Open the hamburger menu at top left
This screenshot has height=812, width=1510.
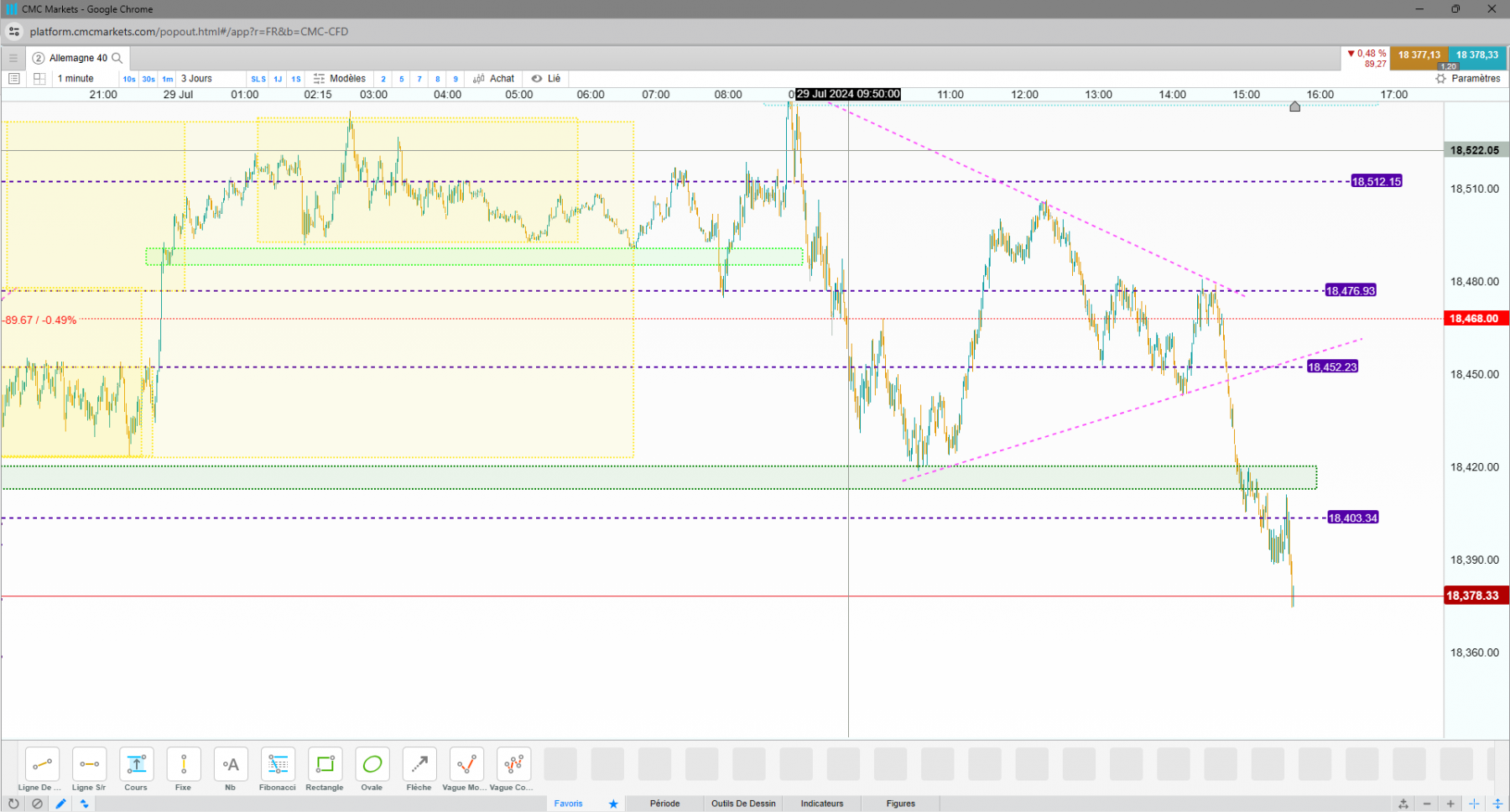coord(13,58)
